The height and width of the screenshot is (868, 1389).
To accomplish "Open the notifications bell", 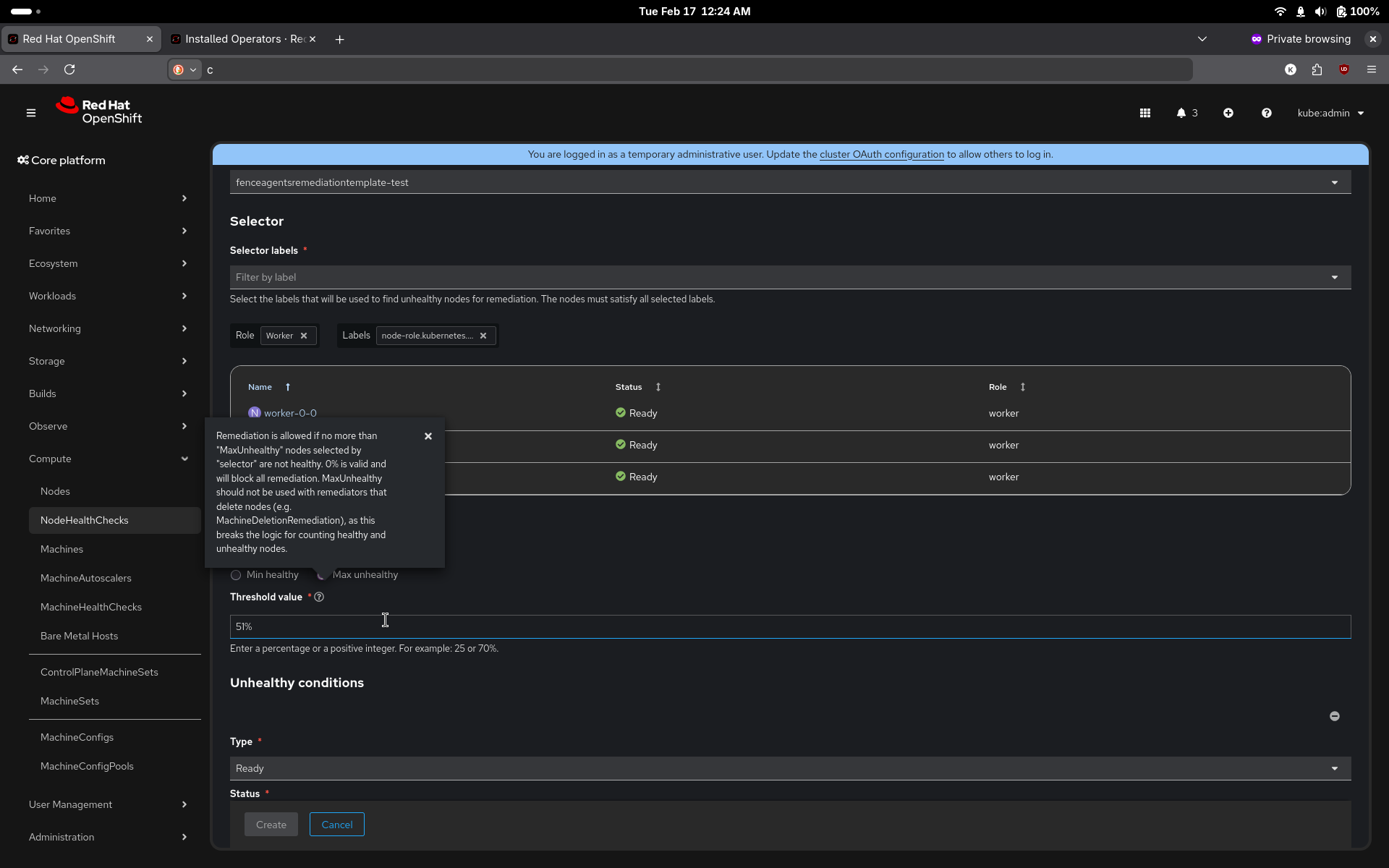I will (x=1181, y=113).
